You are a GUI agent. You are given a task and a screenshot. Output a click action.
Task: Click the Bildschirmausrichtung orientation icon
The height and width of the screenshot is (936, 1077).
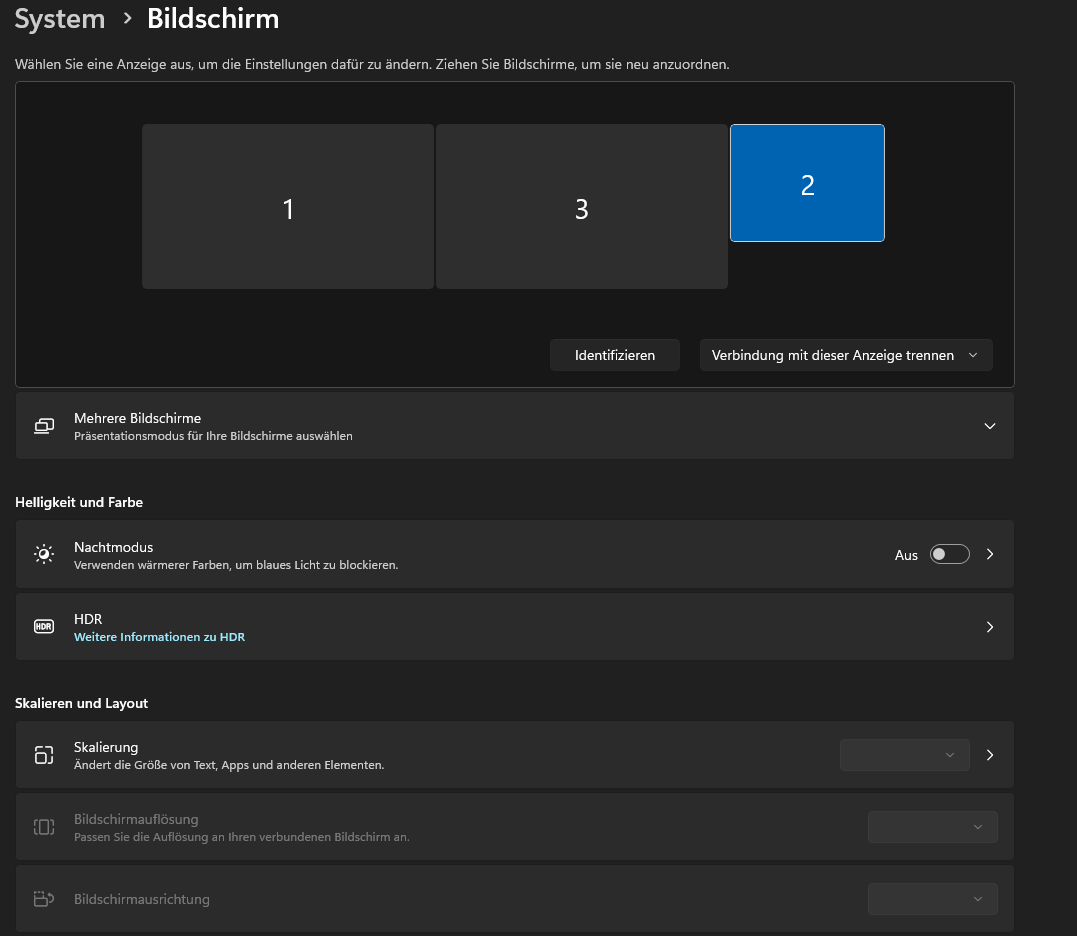(x=44, y=899)
